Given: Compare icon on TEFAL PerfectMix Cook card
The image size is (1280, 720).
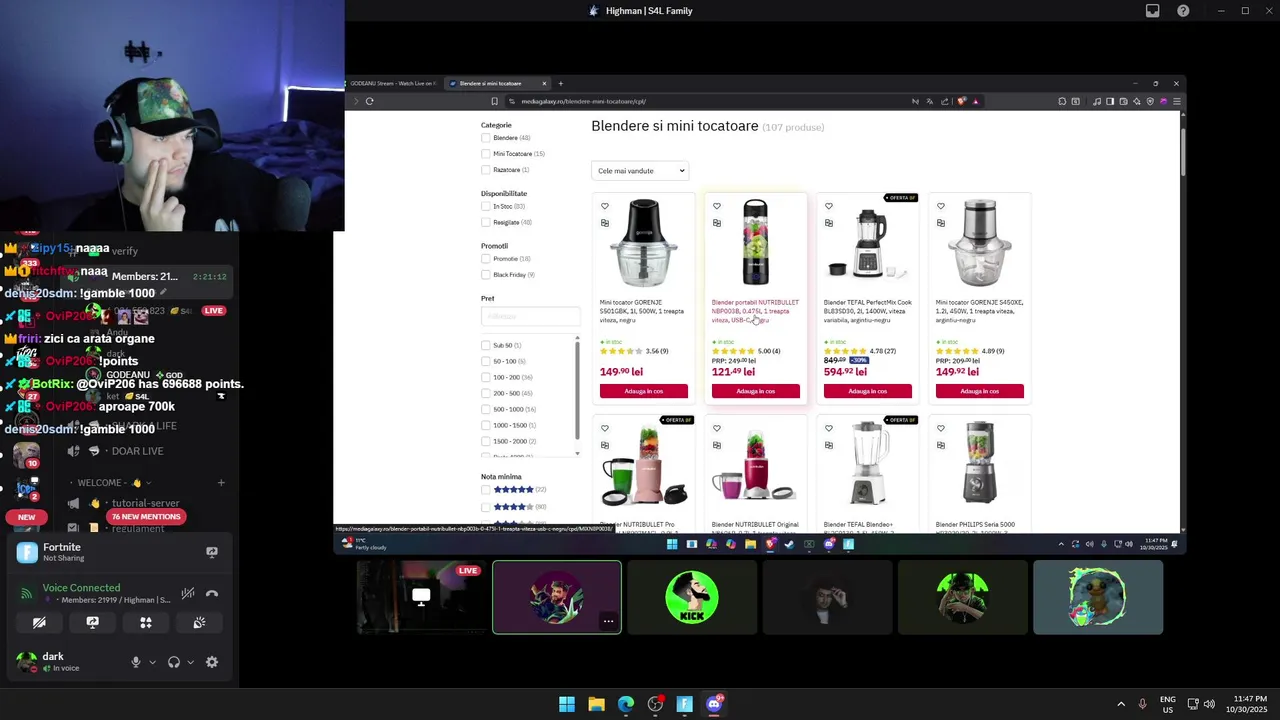Looking at the screenshot, I should coord(829,223).
